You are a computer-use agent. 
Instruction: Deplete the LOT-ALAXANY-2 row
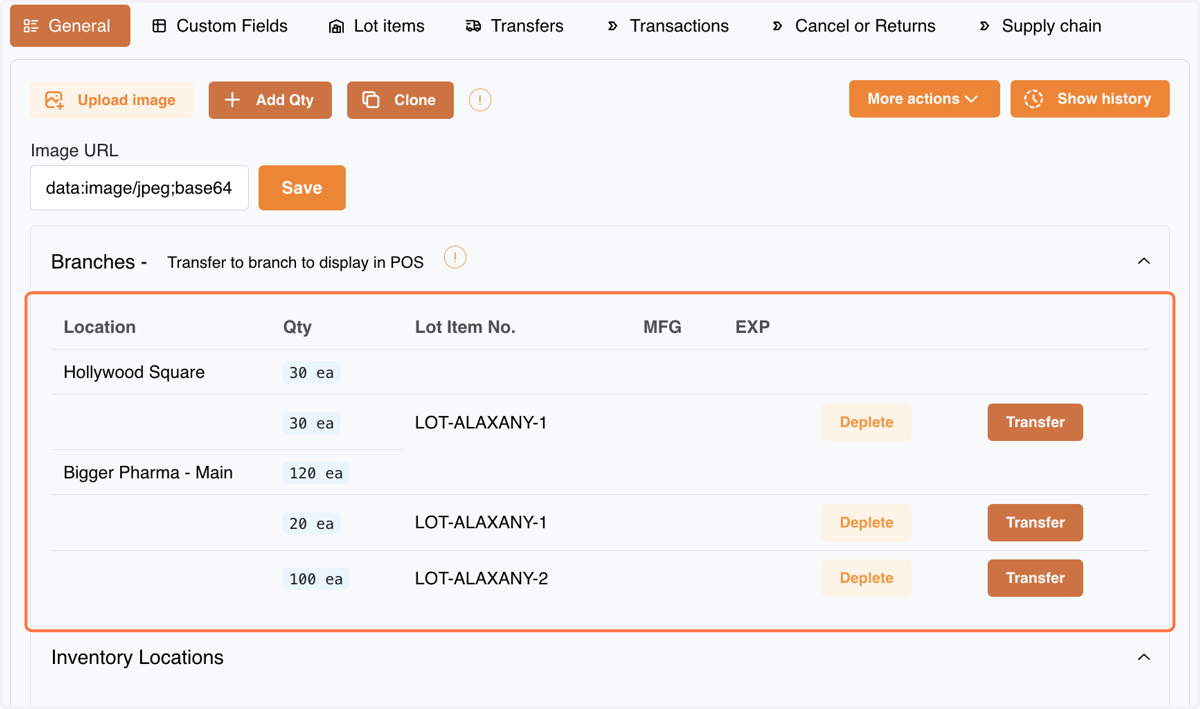[866, 578]
